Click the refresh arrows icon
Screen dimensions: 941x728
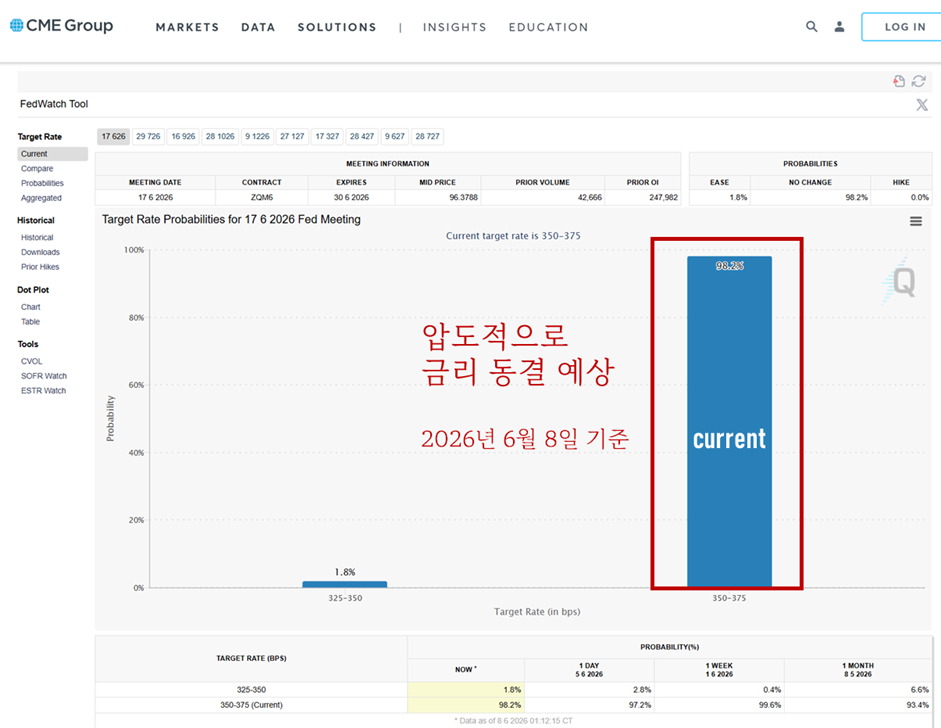(919, 81)
